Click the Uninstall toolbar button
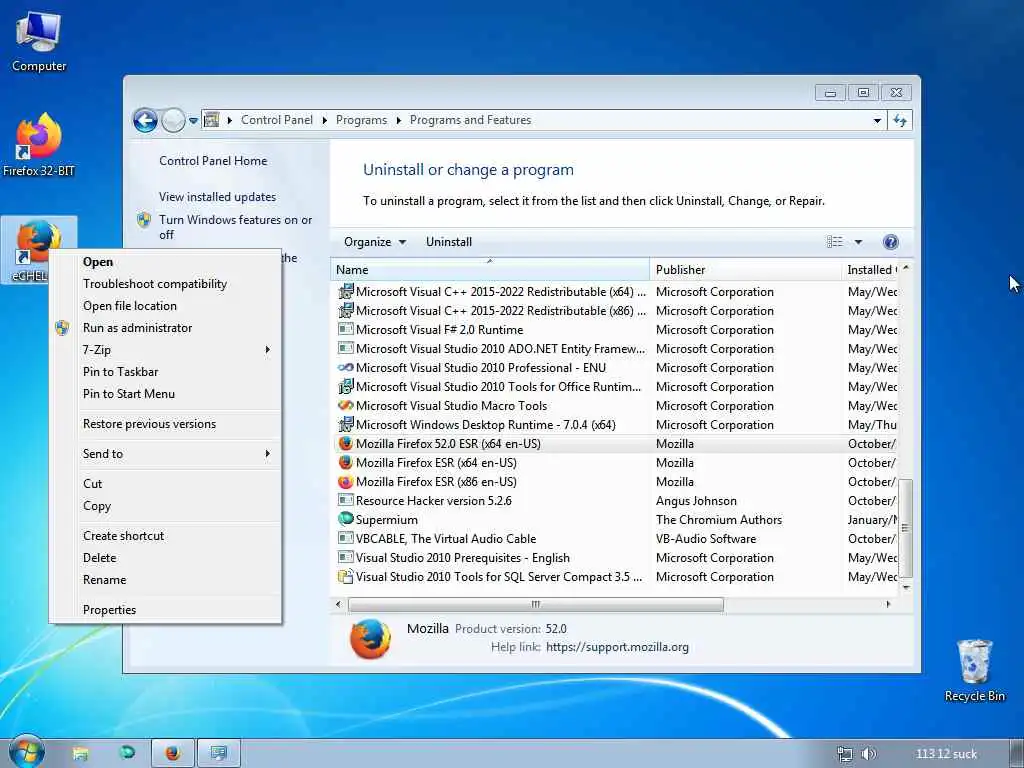This screenshot has height=768, width=1024. point(449,242)
